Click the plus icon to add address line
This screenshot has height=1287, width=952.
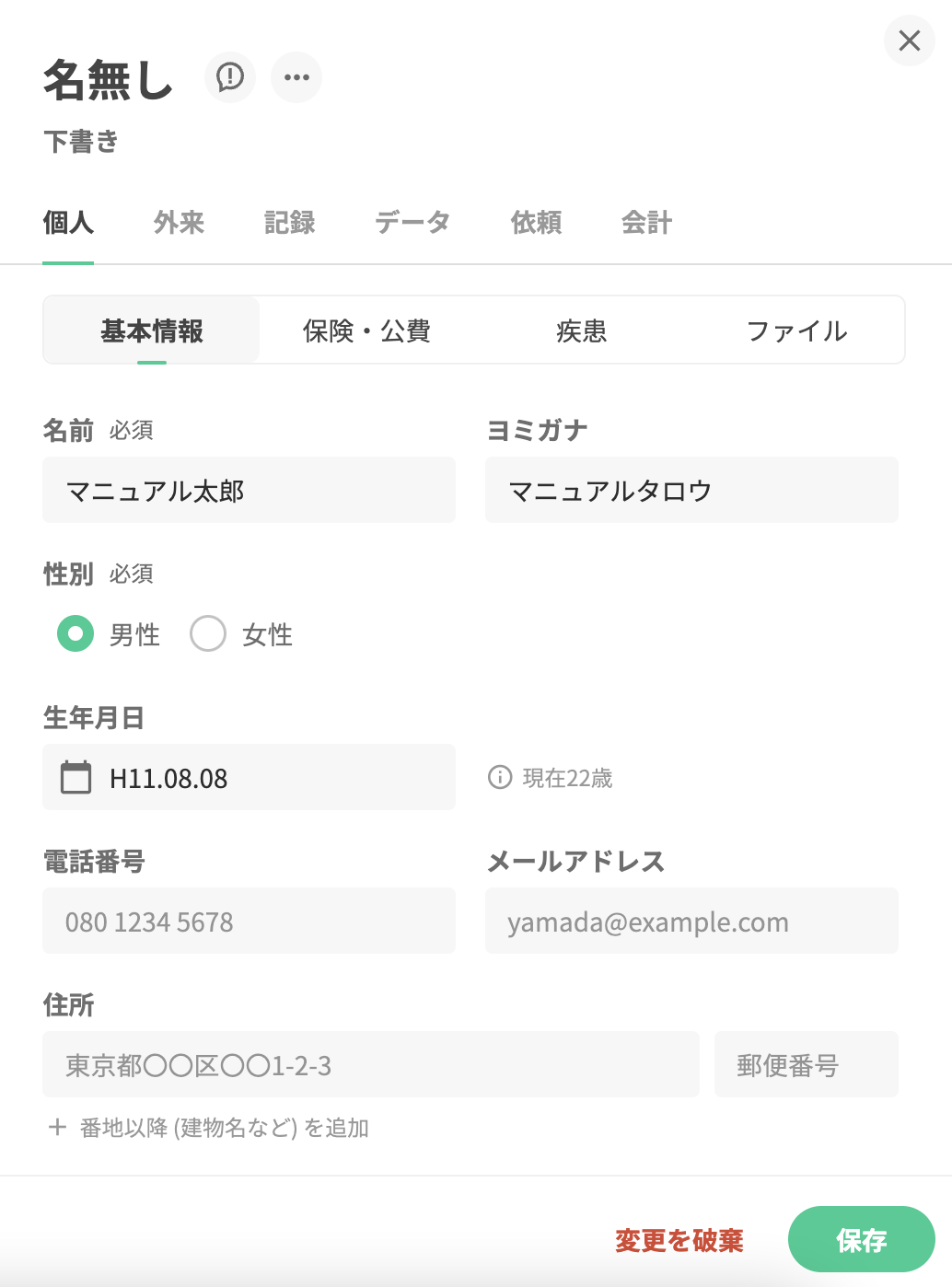(x=57, y=1127)
